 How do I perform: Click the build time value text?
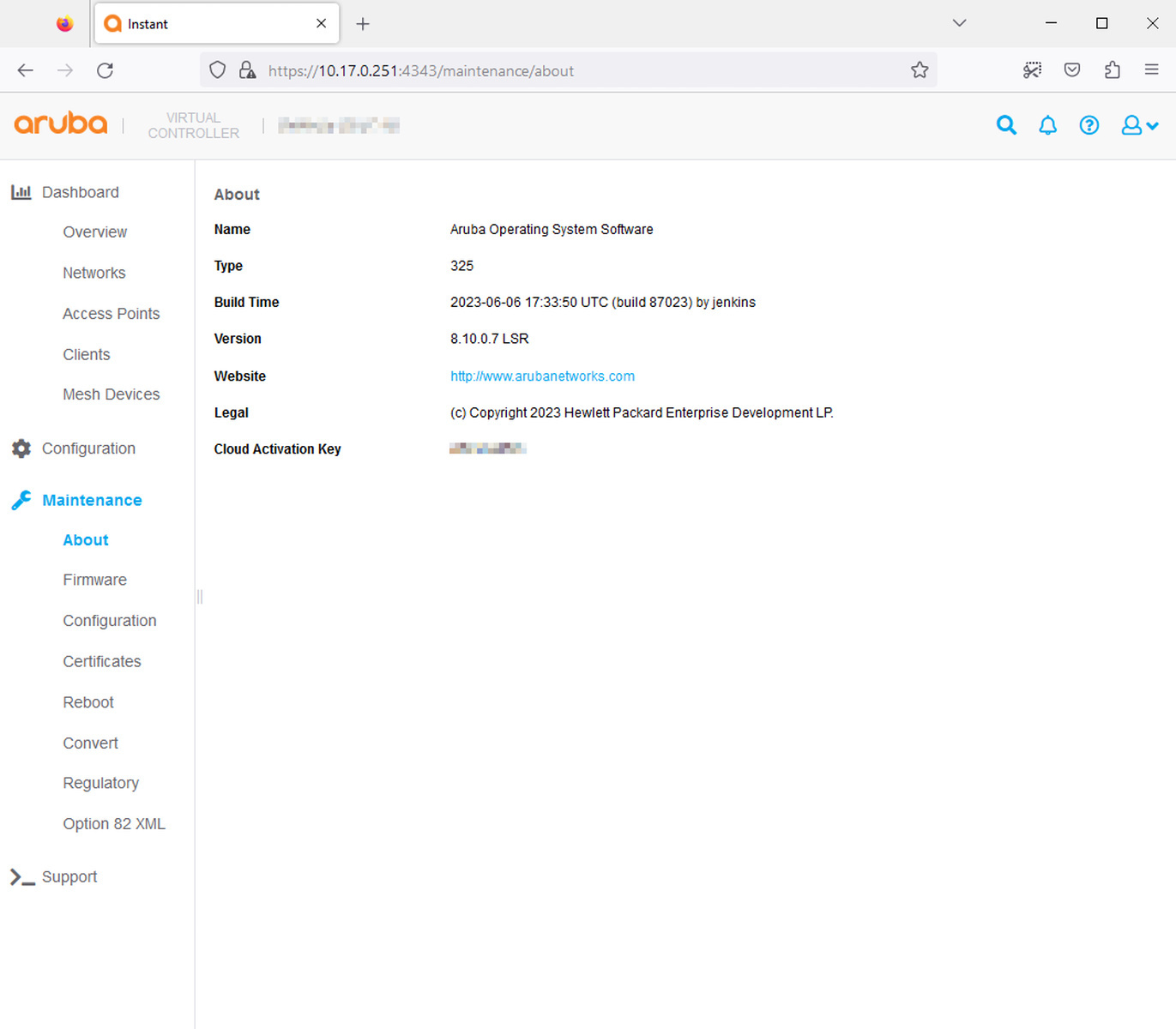pos(603,302)
